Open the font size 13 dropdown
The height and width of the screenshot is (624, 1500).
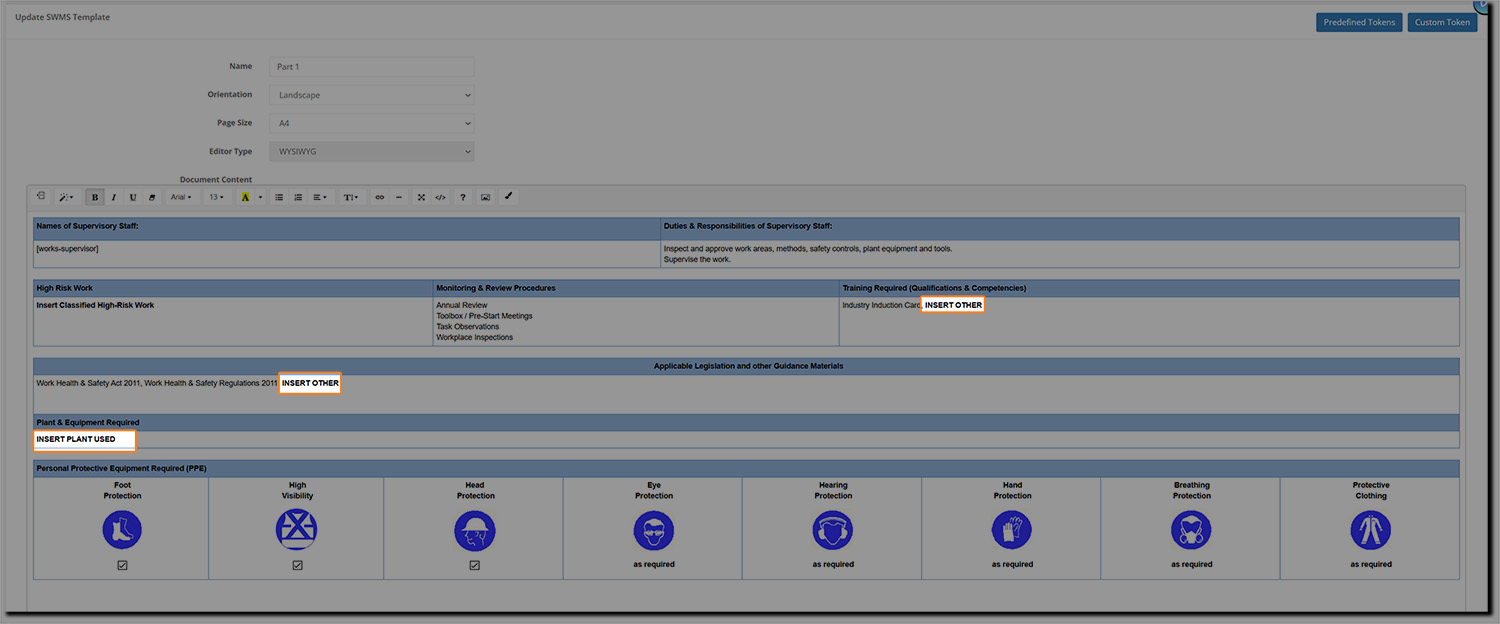[x=216, y=197]
